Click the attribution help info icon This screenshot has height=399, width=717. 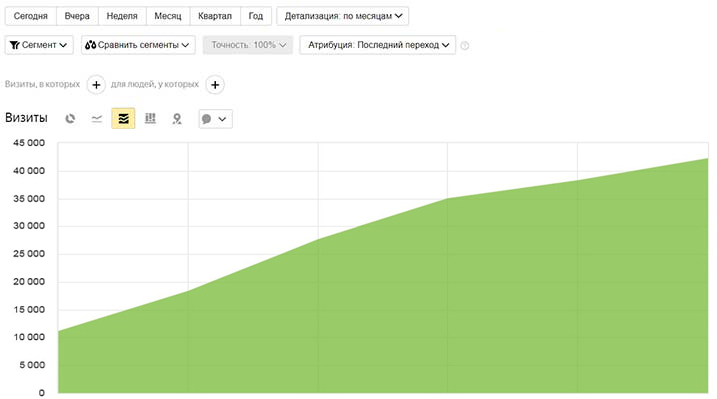[x=465, y=45]
